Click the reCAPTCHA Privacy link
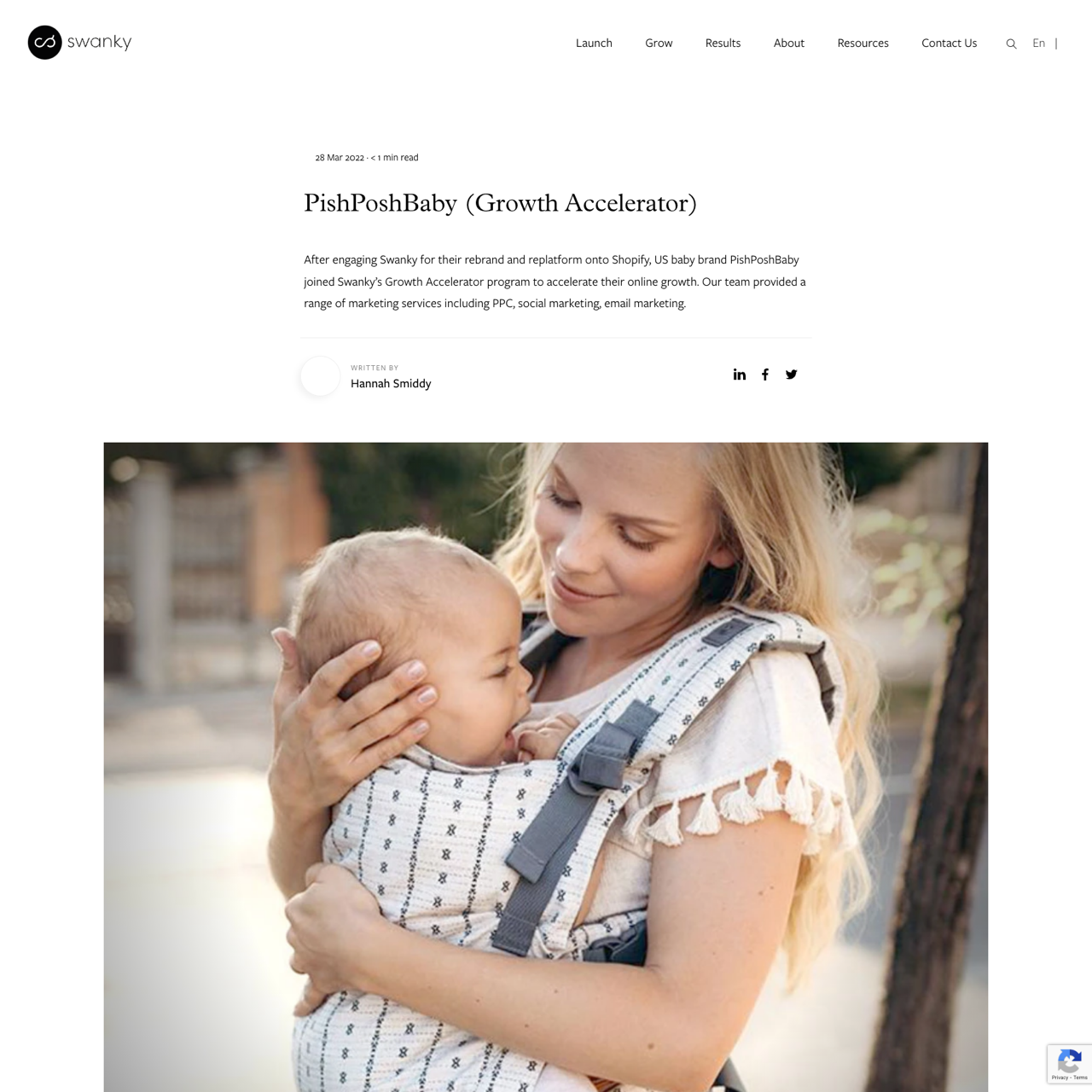Viewport: 1092px width, 1092px height. (1059, 1077)
